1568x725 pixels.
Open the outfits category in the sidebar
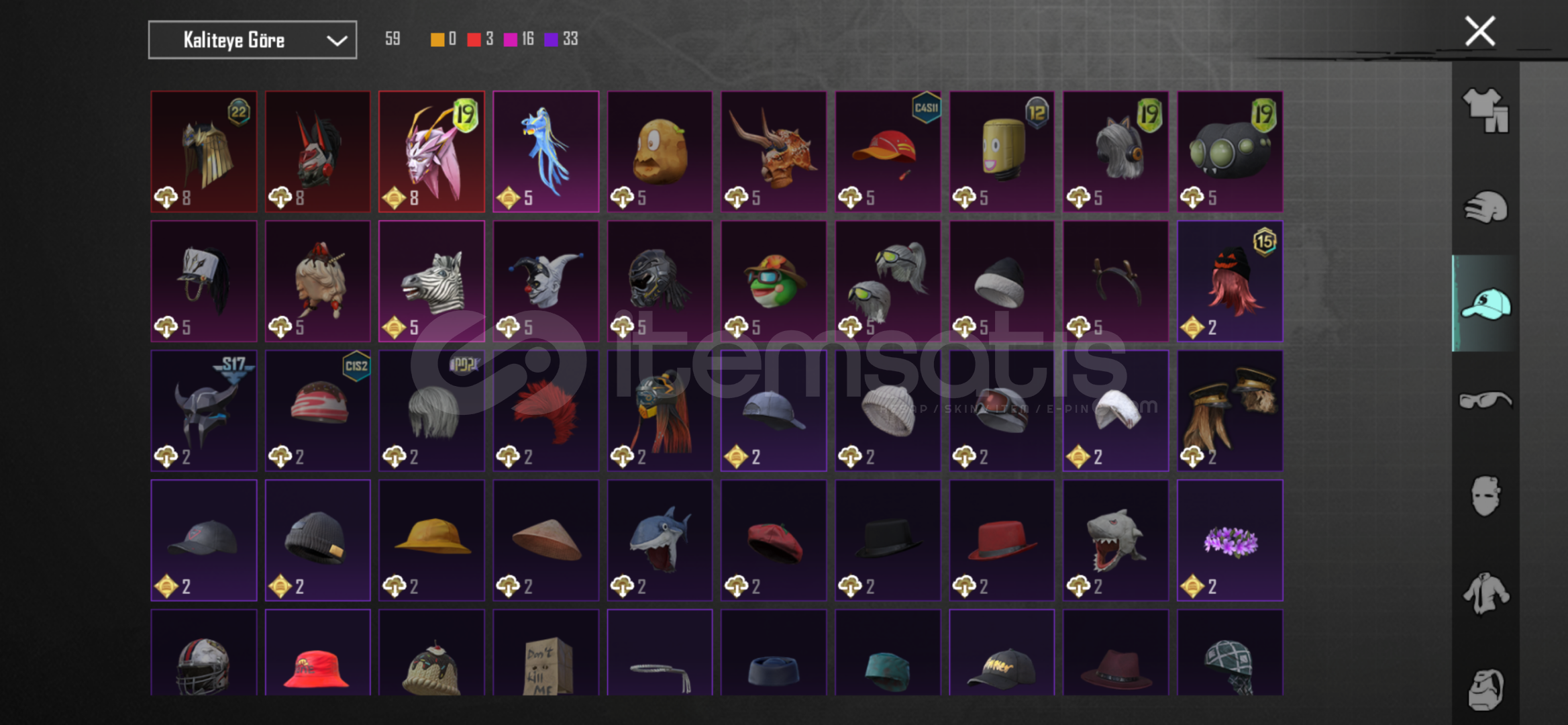(x=1485, y=110)
